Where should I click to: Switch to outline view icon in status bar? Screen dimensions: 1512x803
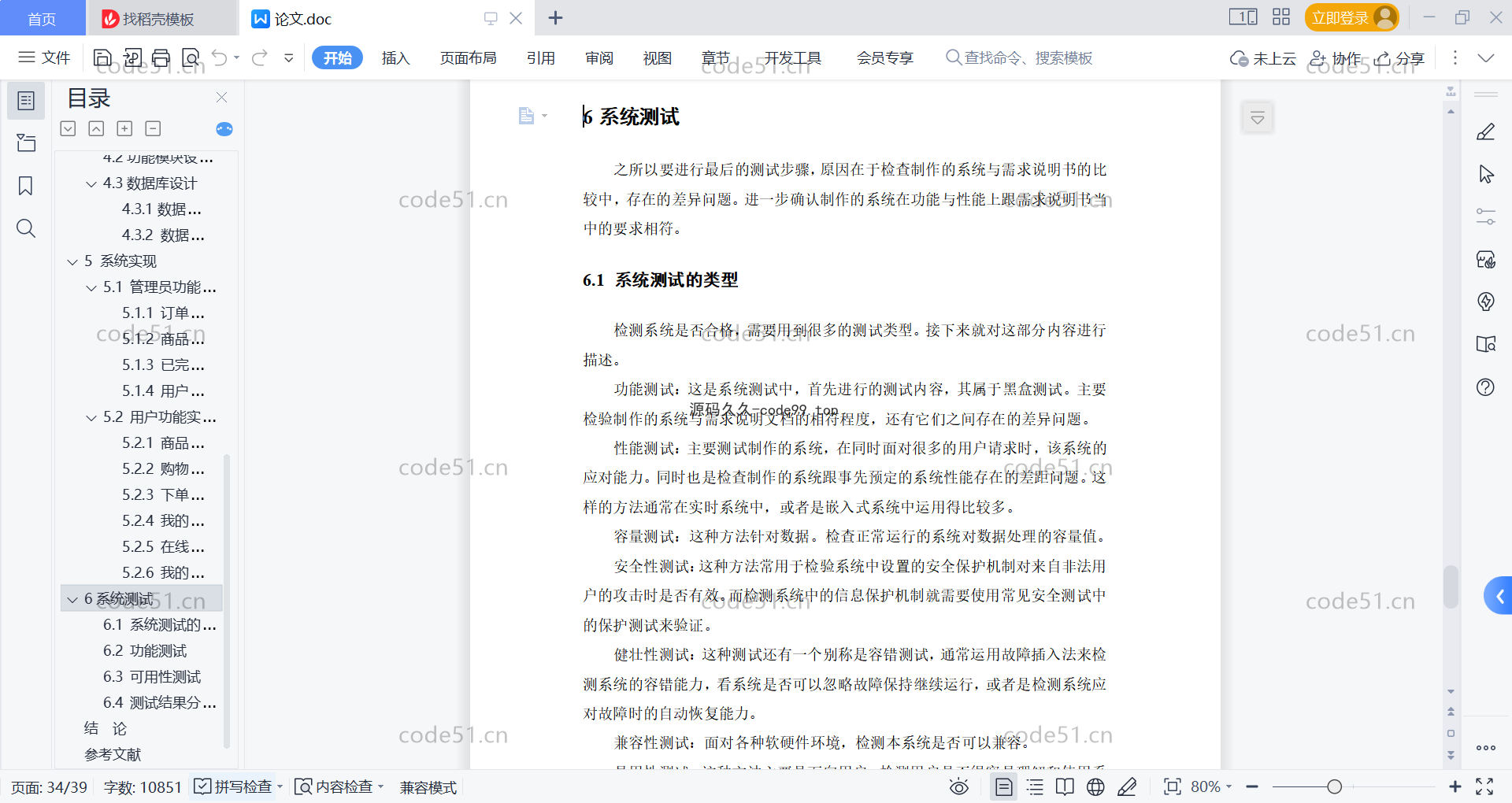pos(1036,786)
